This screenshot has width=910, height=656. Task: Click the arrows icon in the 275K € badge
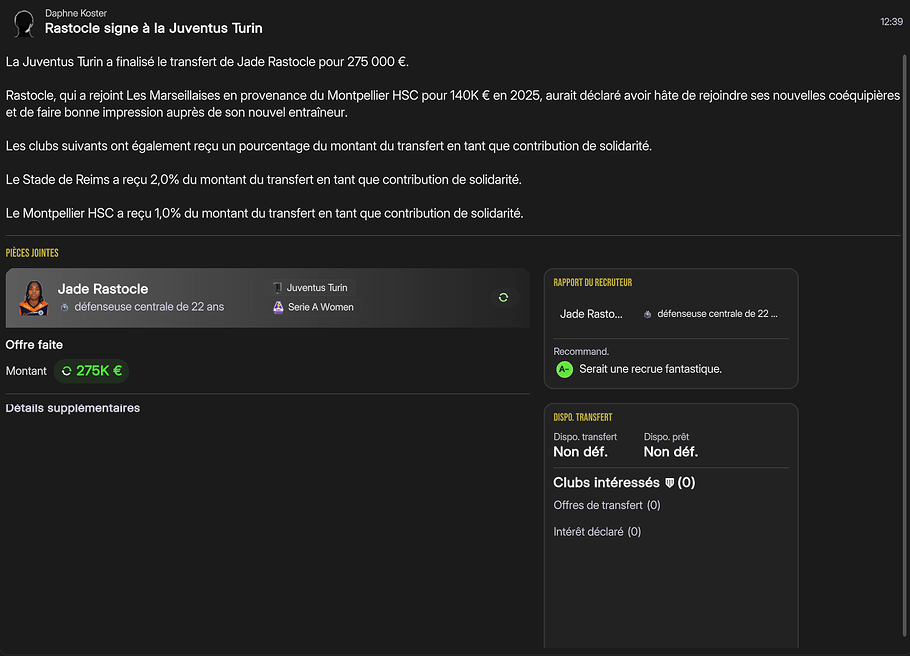click(x=67, y=371)
